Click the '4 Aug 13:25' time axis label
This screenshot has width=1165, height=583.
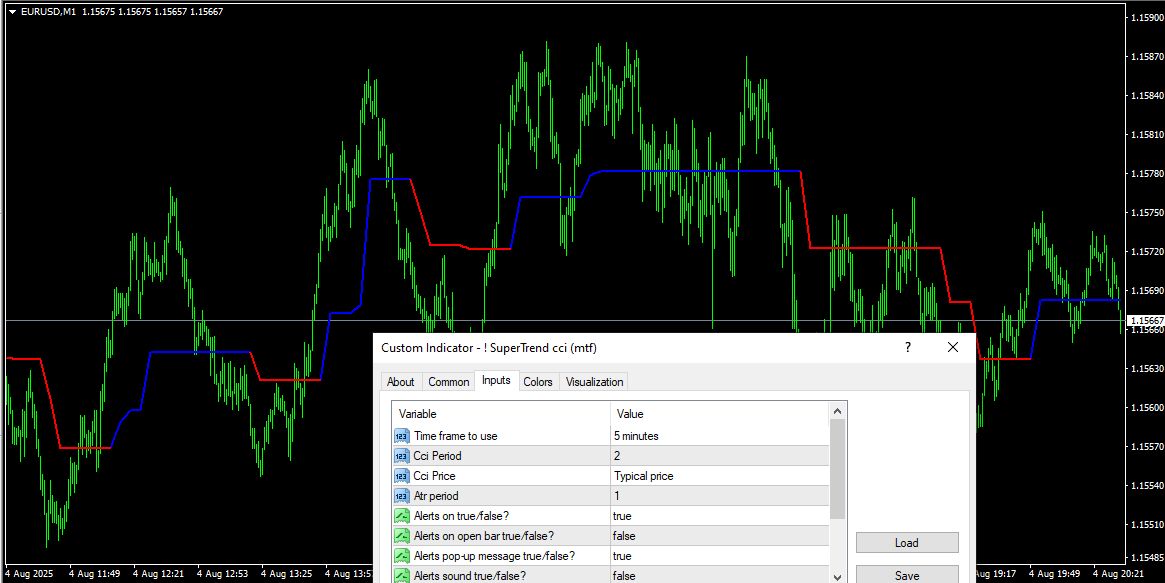288,574
